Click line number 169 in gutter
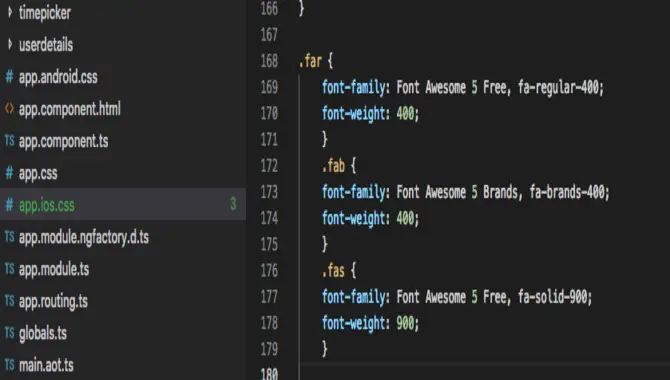Image resolution: width=670 pixels, height=380 pixels. click(x=269, y=87)
